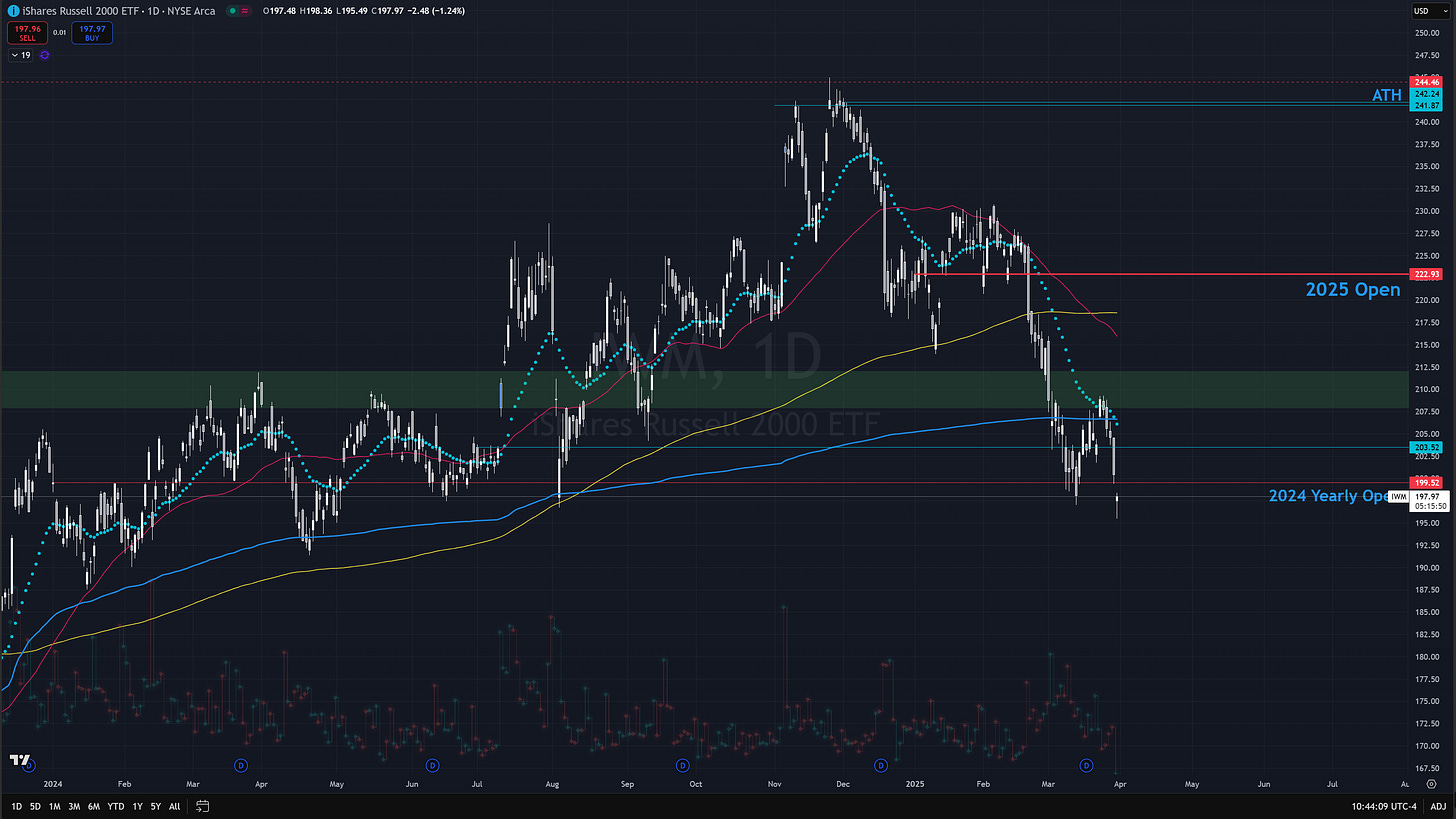The width and height of the screenshot is (1456, 819).
Task: Toggle ADJ adjusted data setting
Action: (1438, 805)
